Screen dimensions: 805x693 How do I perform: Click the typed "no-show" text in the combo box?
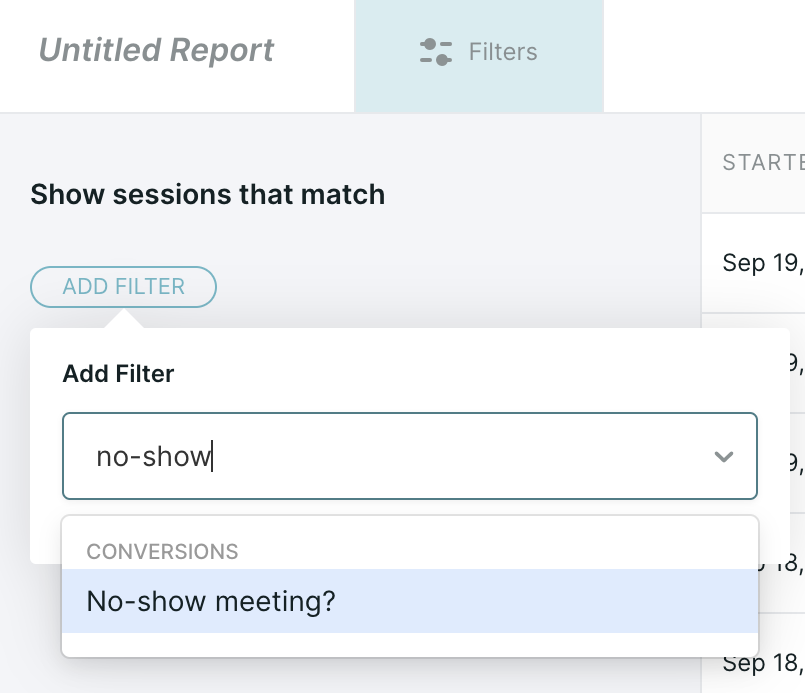(x=154, y=456)
